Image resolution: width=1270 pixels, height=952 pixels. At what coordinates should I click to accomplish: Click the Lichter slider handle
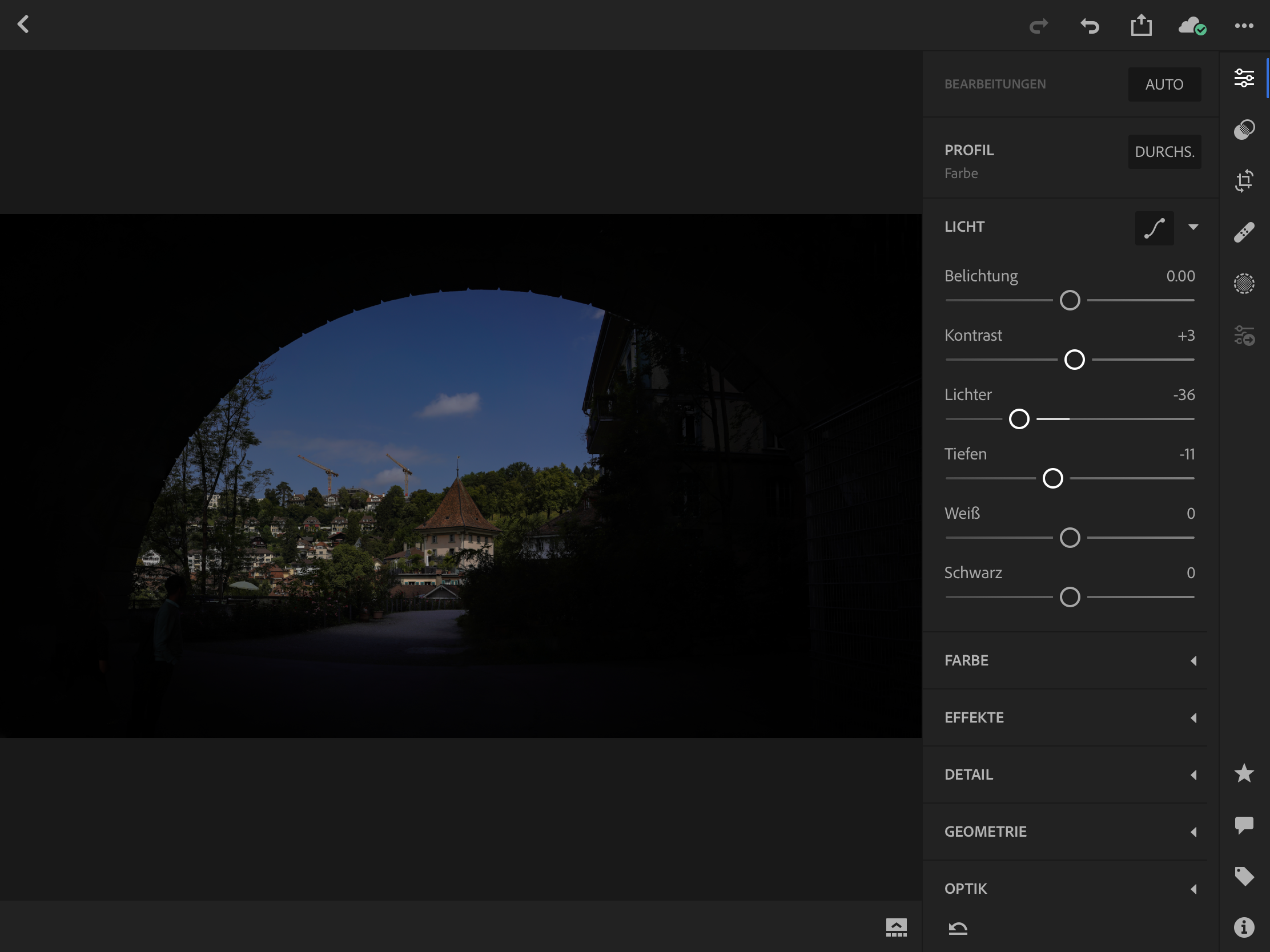pos(1019,419)
